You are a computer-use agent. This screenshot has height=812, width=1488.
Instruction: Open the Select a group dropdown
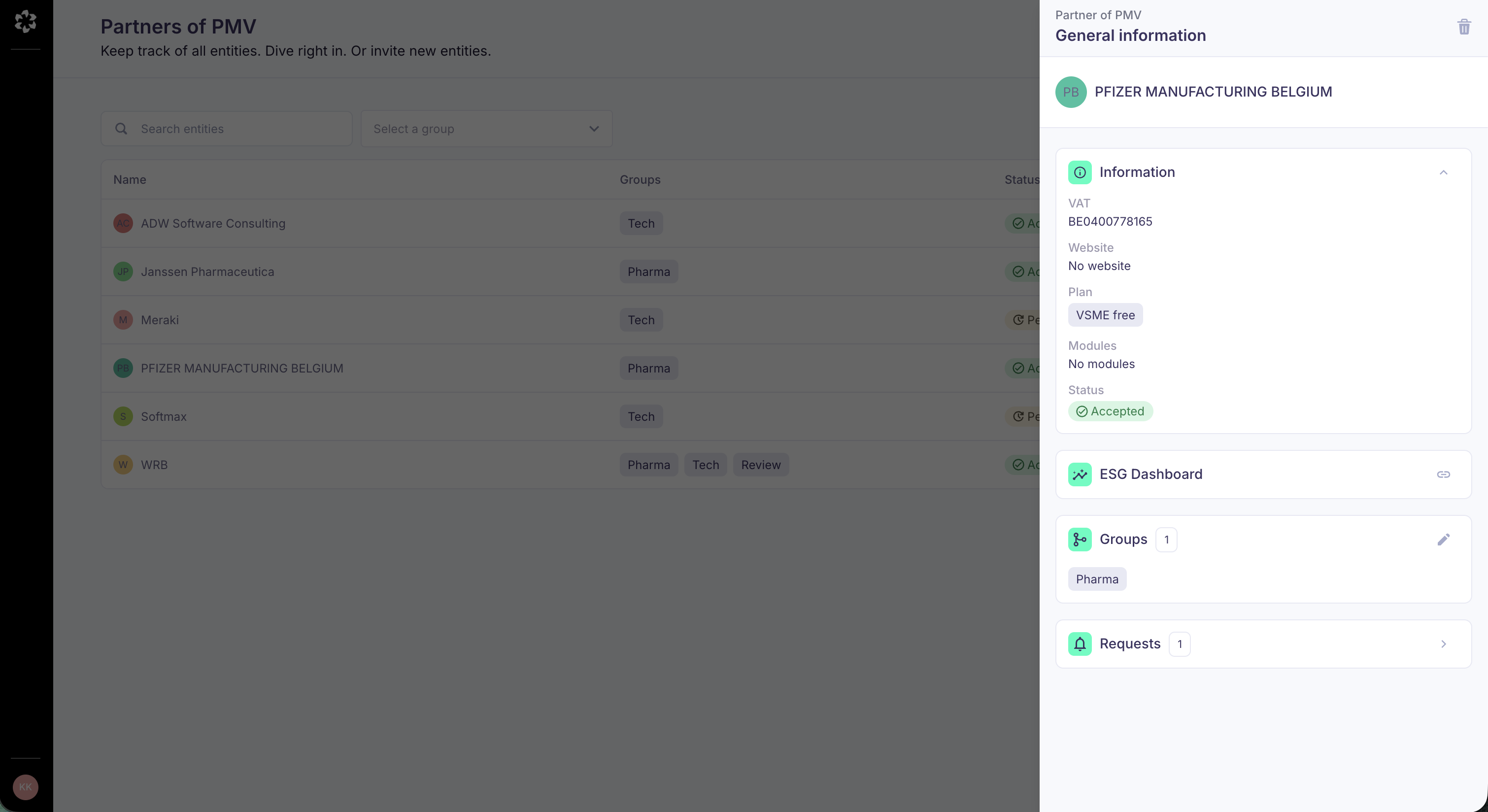pos(486,128)
